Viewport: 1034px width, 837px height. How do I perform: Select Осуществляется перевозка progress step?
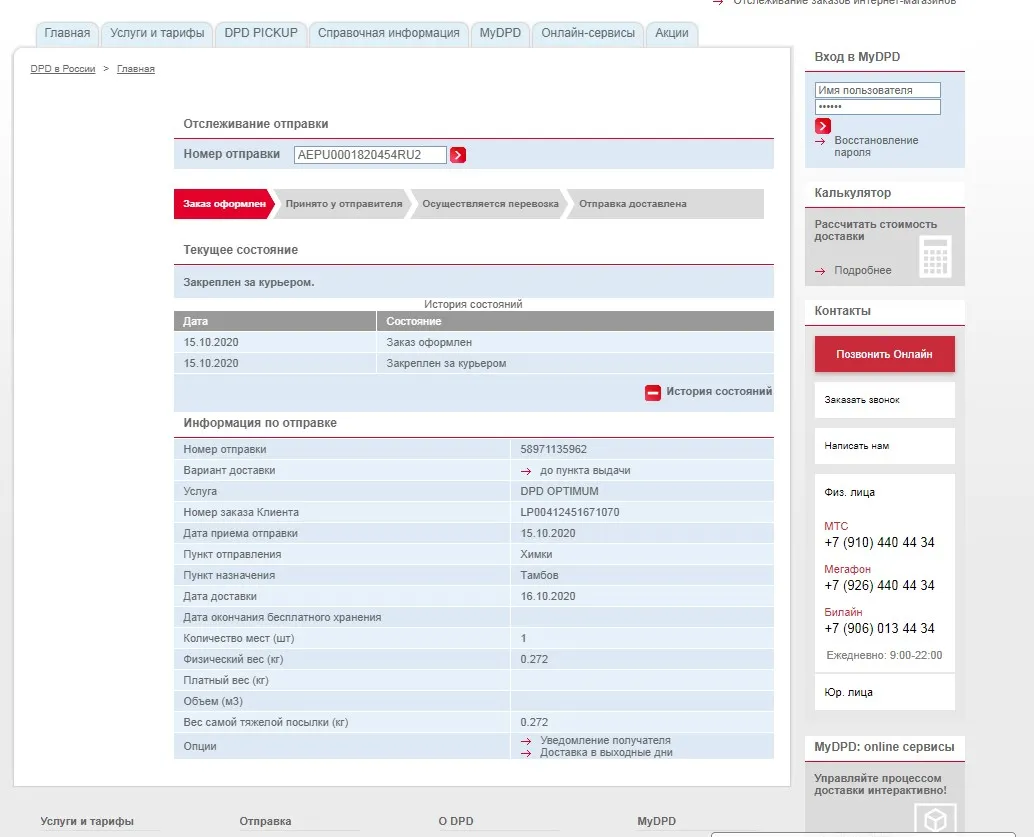(490, 204)
